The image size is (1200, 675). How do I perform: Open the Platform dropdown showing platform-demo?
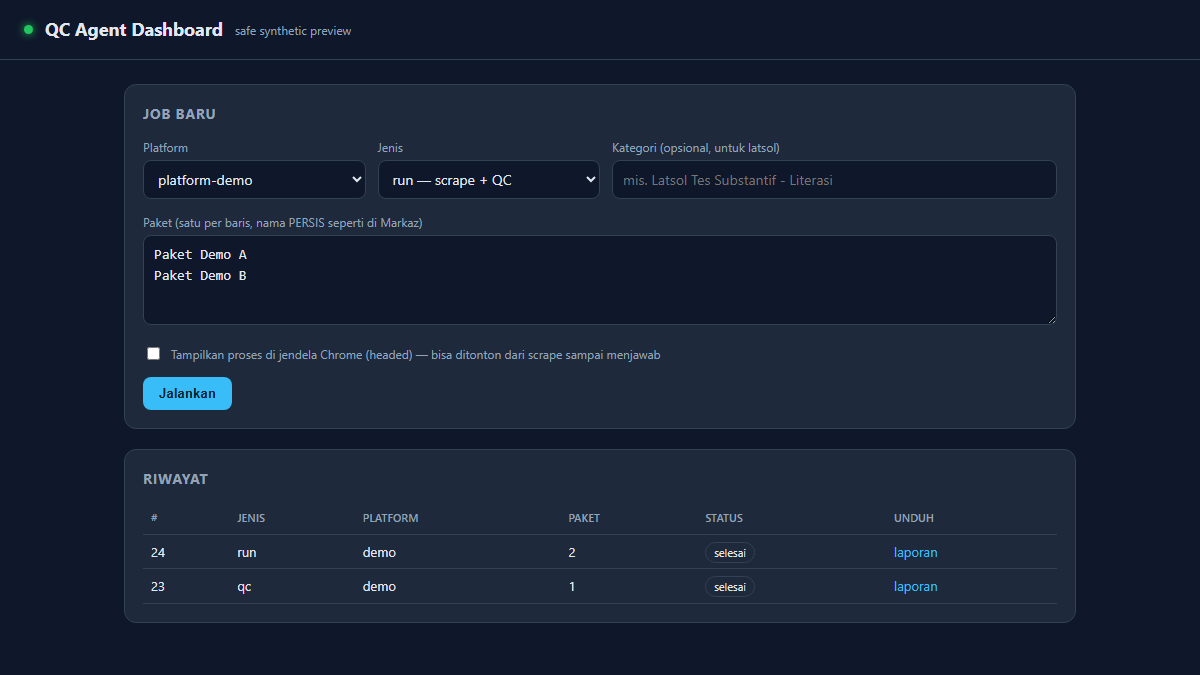point(254,180)
